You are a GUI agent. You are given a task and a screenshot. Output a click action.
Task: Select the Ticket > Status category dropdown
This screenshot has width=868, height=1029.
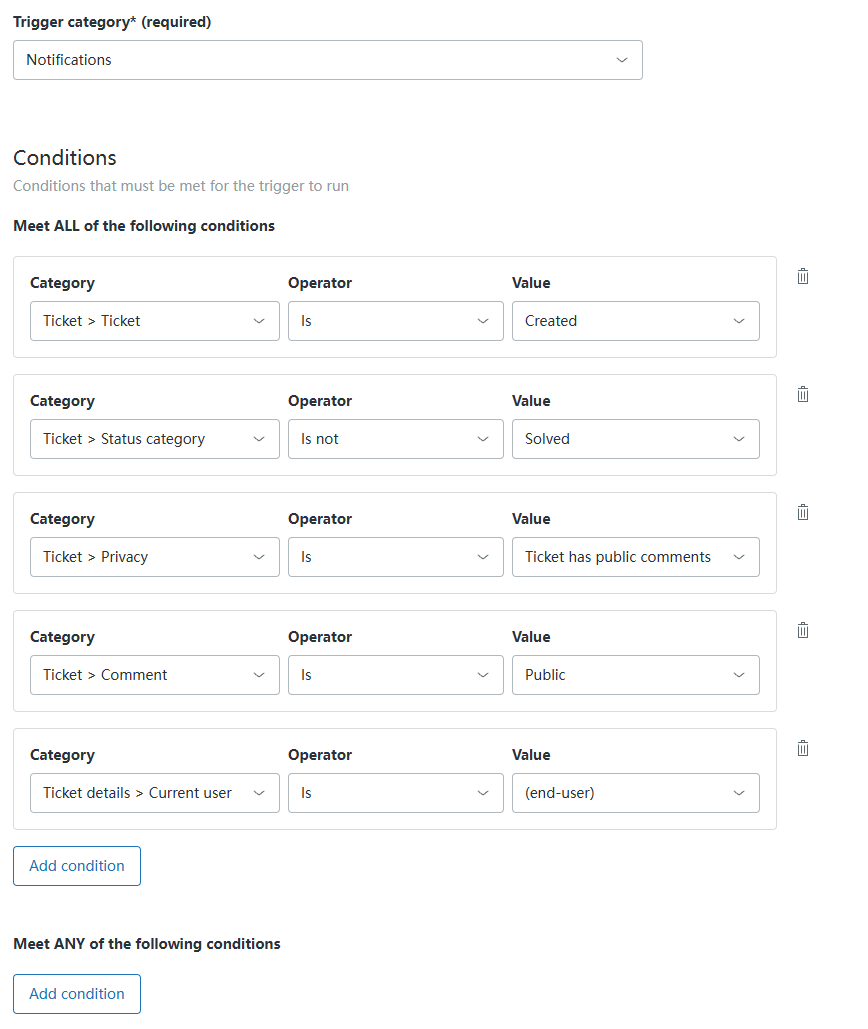[154, 439]
